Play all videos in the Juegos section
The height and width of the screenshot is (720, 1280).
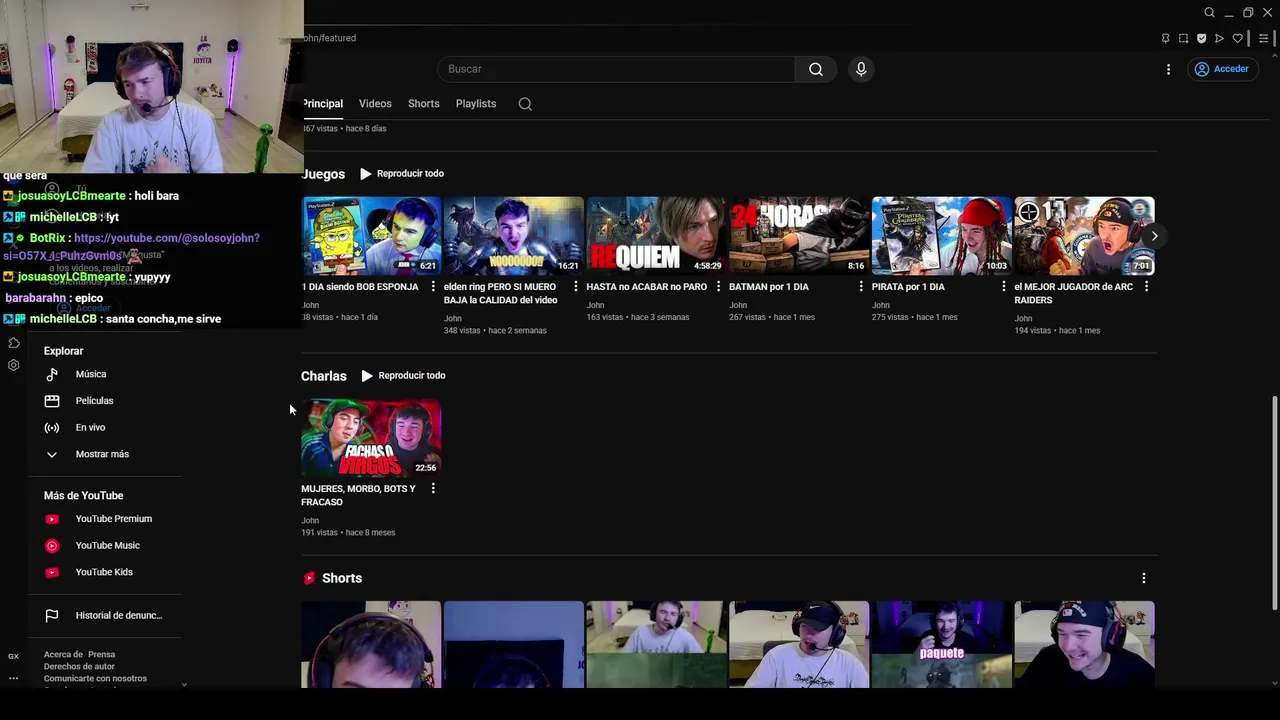(401, 174)
